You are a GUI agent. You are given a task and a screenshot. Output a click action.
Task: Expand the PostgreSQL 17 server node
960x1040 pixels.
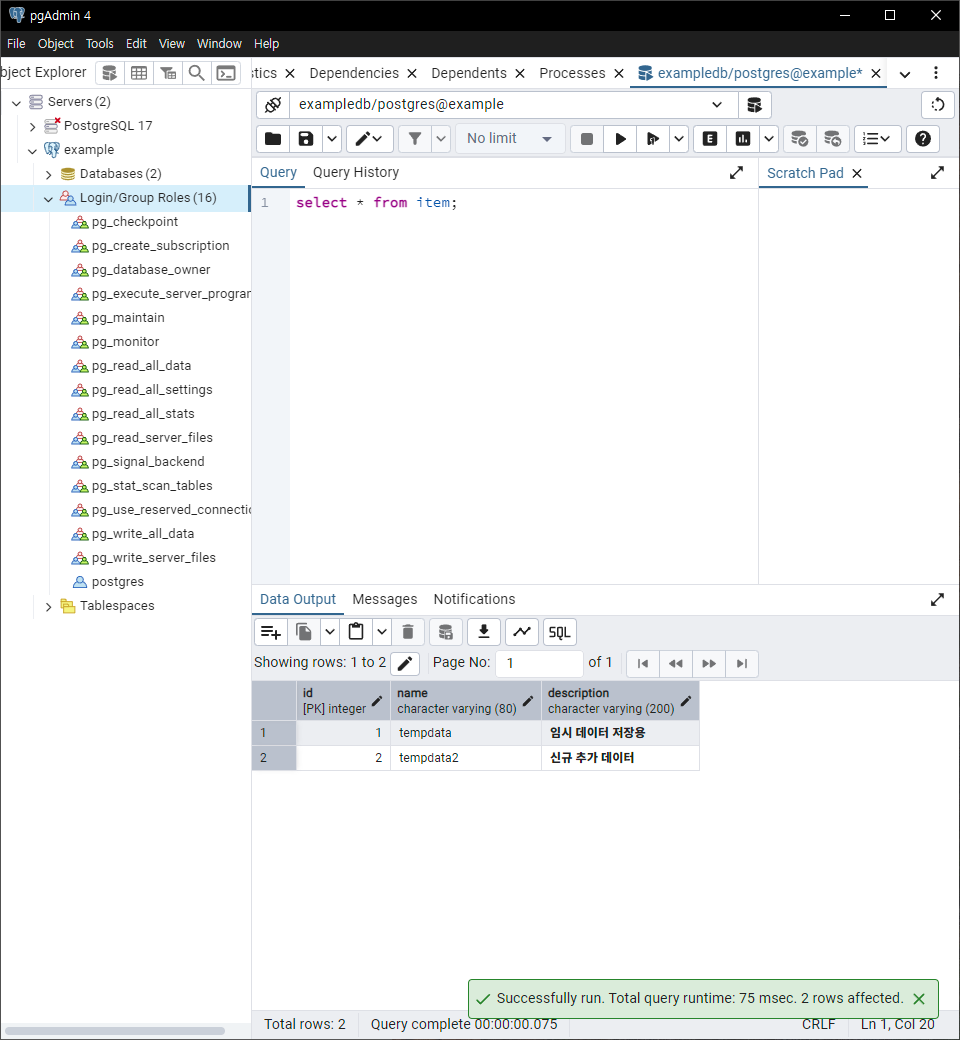click(x=33, y=126)
